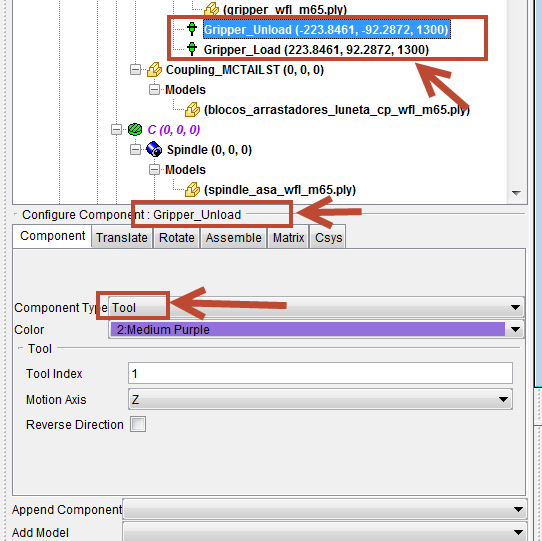This screenshot has width=542, height=541.
Task: Enable the Reverse Direction checkbox
Action: 138,424
